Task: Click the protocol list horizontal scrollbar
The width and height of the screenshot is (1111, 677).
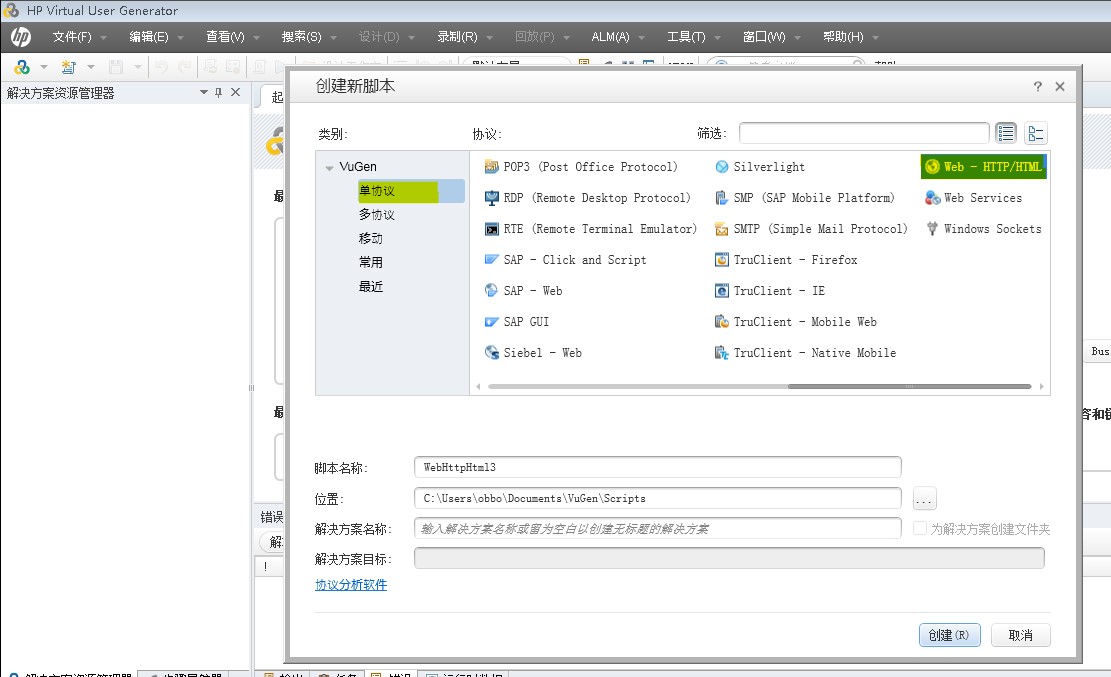Action: pyautogui.click(x=760, y=386)
